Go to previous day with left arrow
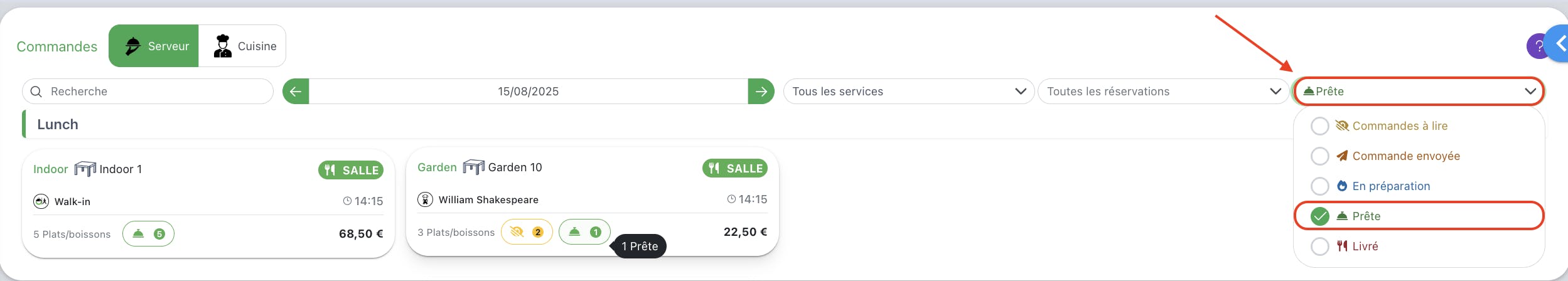The width and height of the screenshot is (1568, 281). click(296, 92)
